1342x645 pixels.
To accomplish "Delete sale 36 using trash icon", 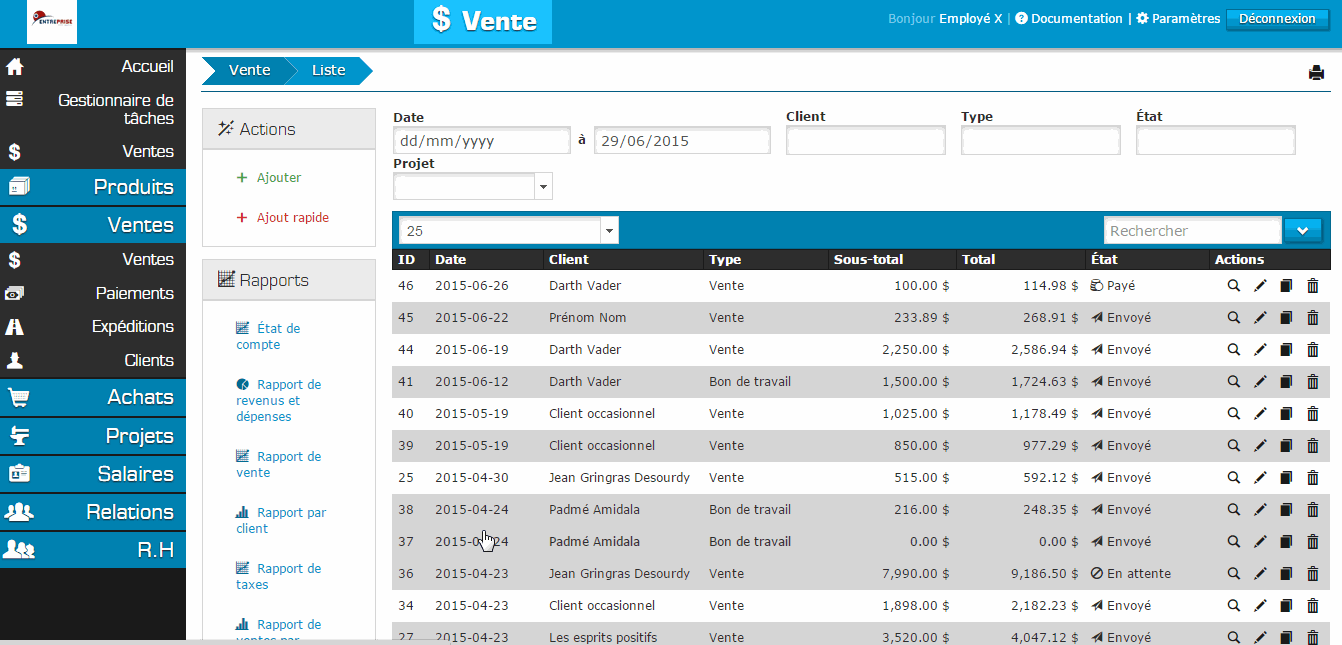I will [1313, 574].
